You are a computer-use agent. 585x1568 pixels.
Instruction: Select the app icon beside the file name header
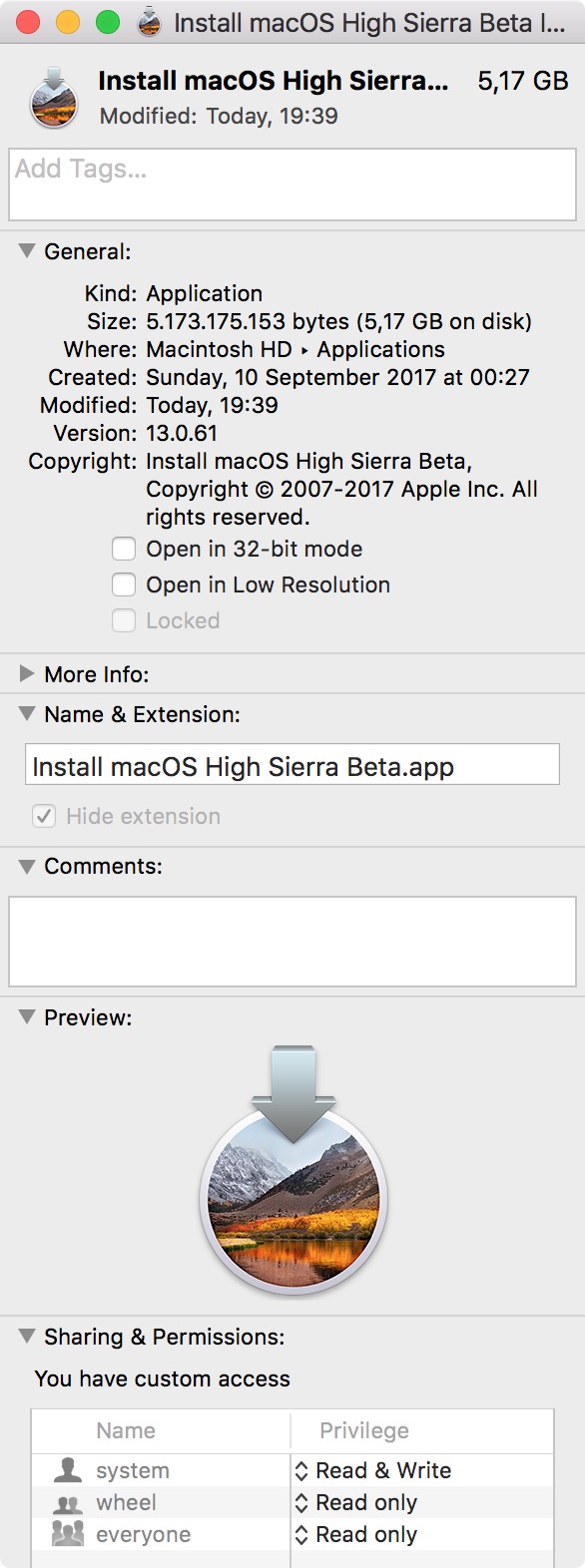(54, 98)
